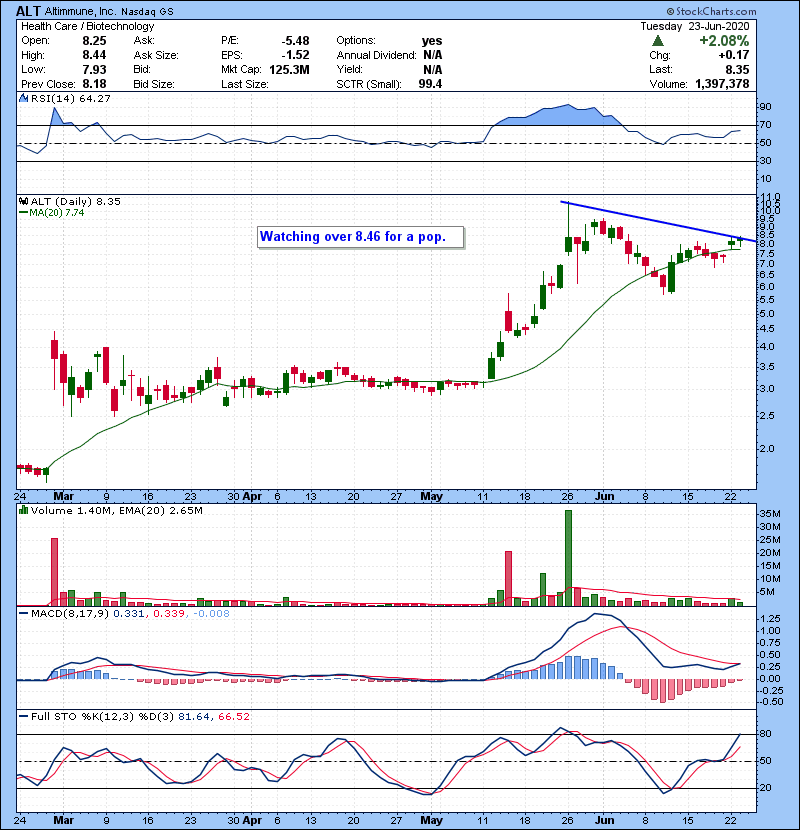Click the Options value yes
This screenshot has height=830, width=800.
click(x=432, y=41)
